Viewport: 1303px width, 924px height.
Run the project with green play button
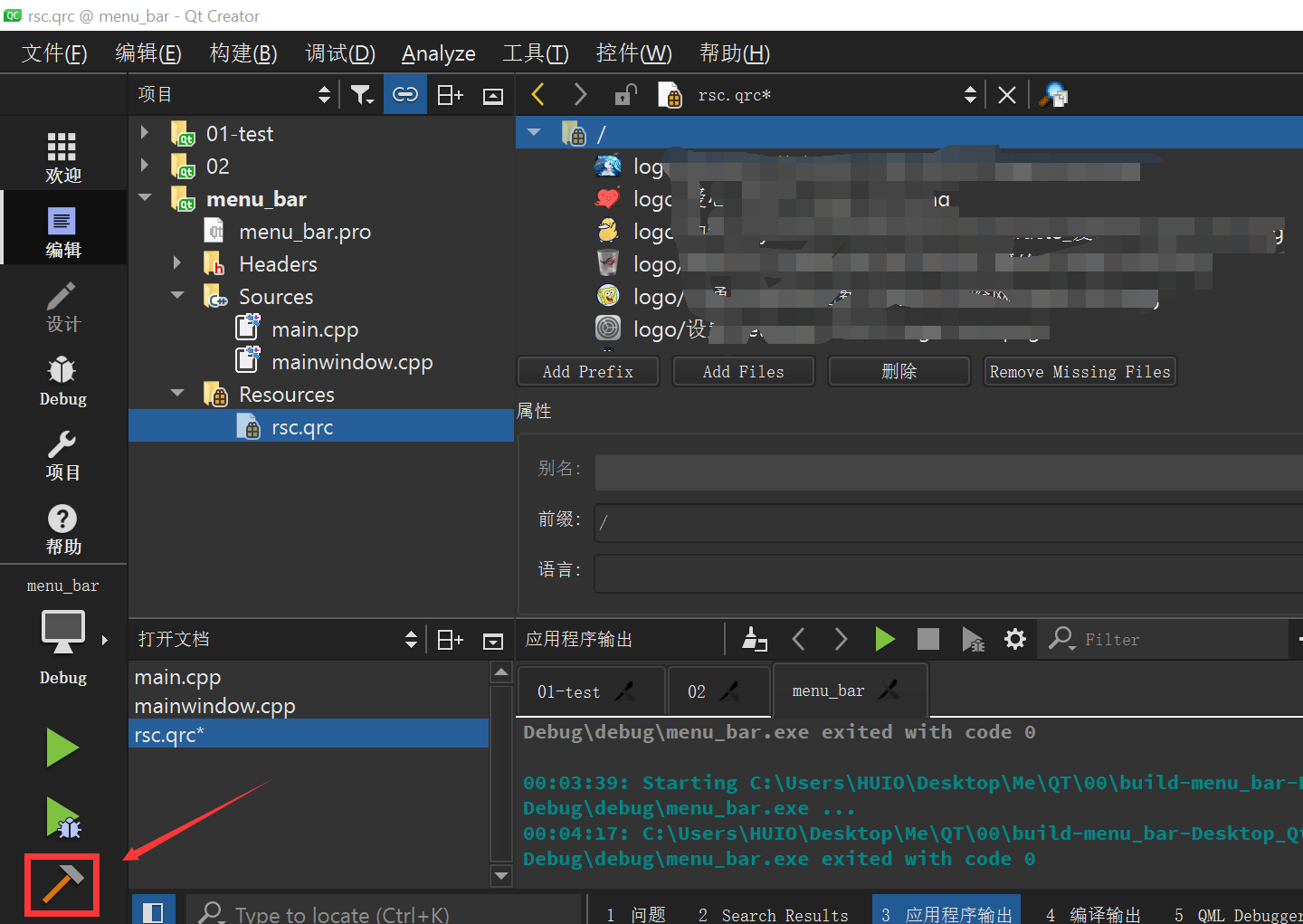click(62, 748)
